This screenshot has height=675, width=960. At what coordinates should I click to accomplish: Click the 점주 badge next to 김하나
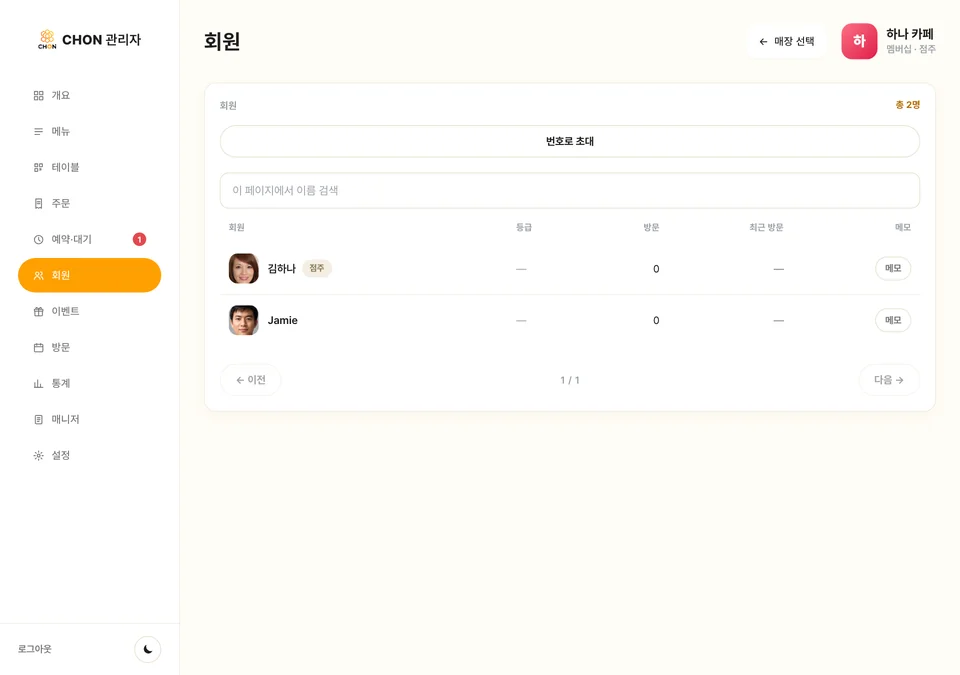(317, 268)
